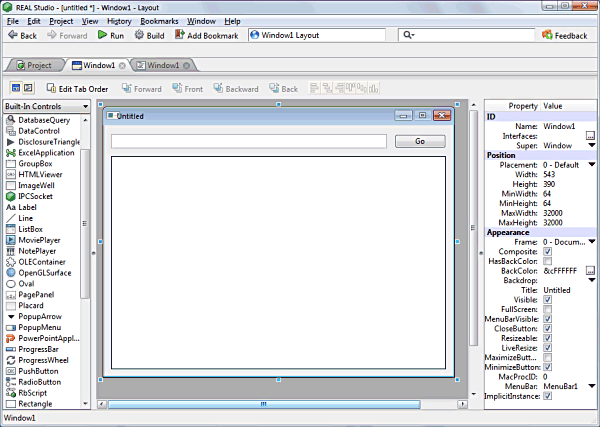Open the Built-In Controls dropdown
Screen dimensions: 600x427
click(45, 107)
